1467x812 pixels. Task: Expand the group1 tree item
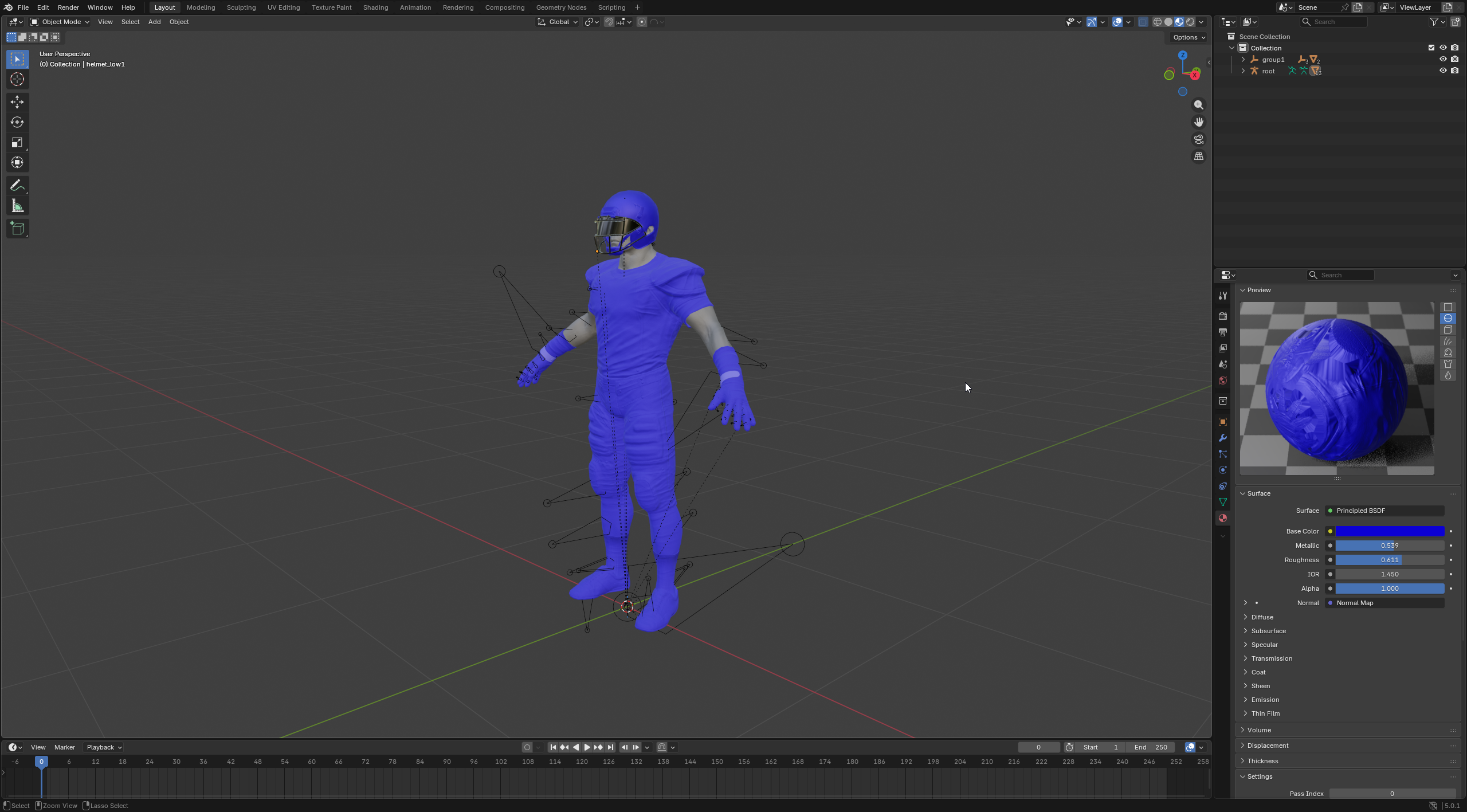click(x=1242, y=60)
